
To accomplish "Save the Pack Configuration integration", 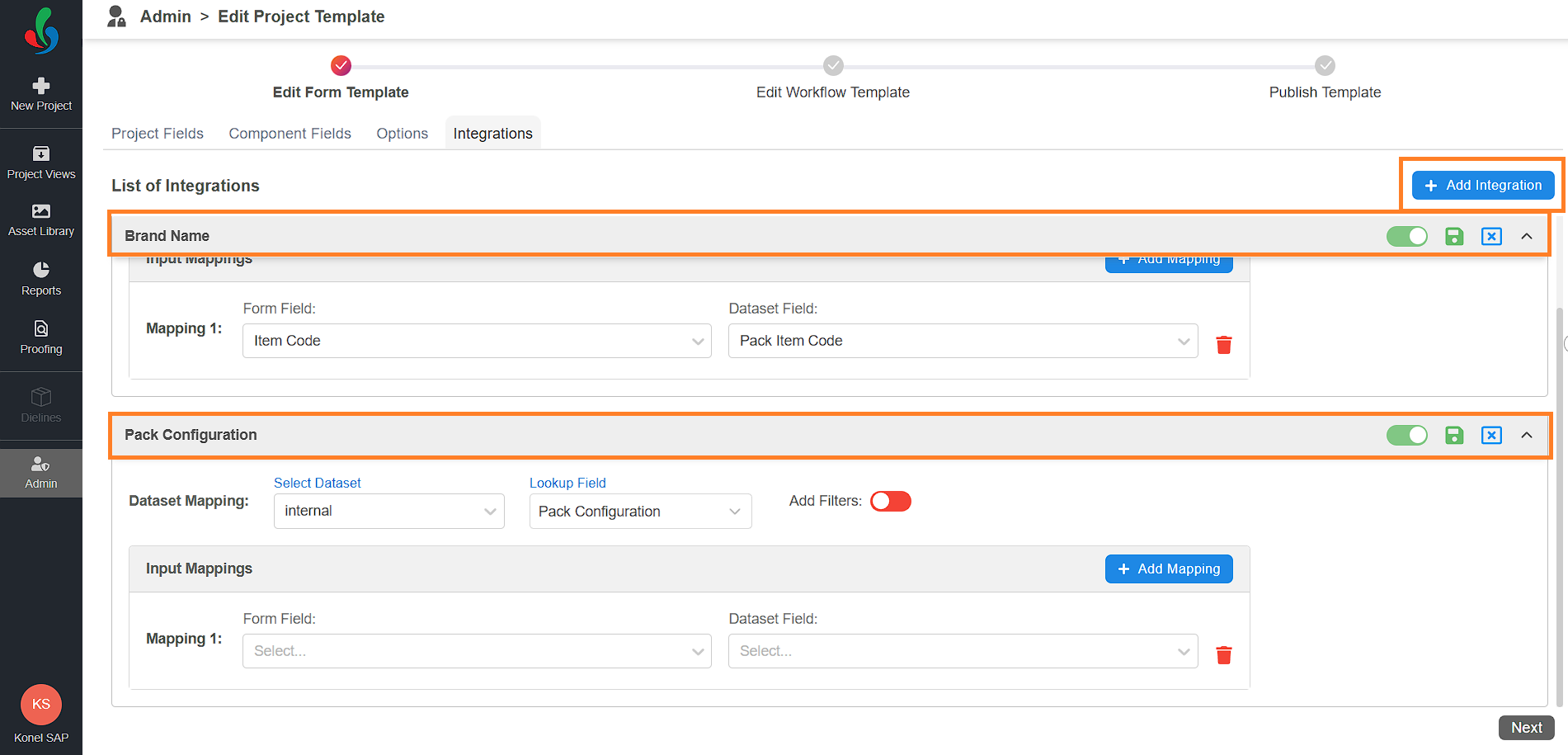I will (x=1453, y=436).
